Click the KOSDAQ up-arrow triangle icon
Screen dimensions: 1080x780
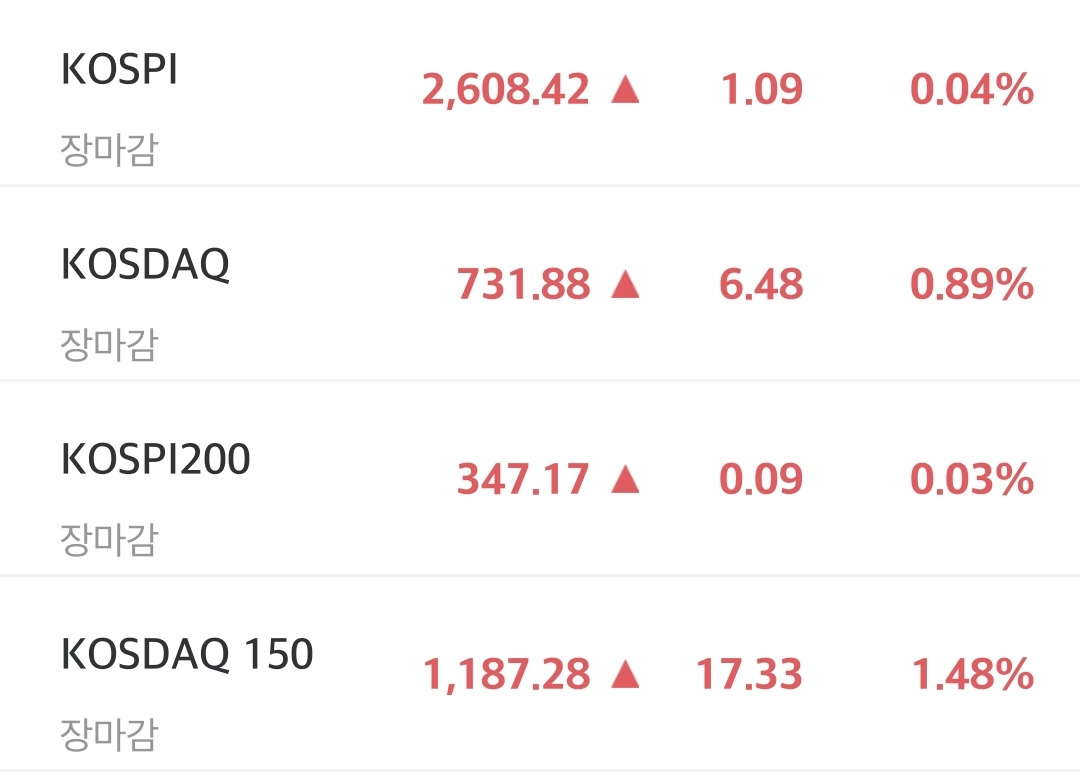point(625,284)
